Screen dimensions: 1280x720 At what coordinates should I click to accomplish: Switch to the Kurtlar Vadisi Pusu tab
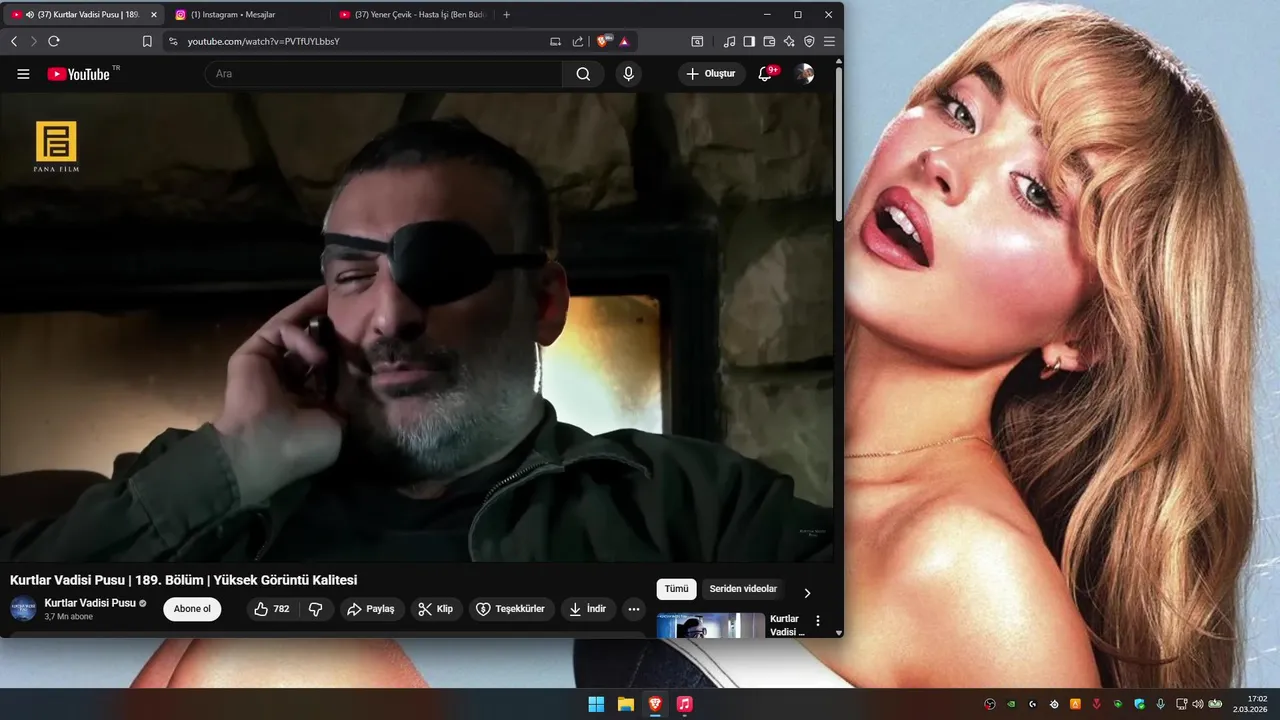click(x=82, y=14)
